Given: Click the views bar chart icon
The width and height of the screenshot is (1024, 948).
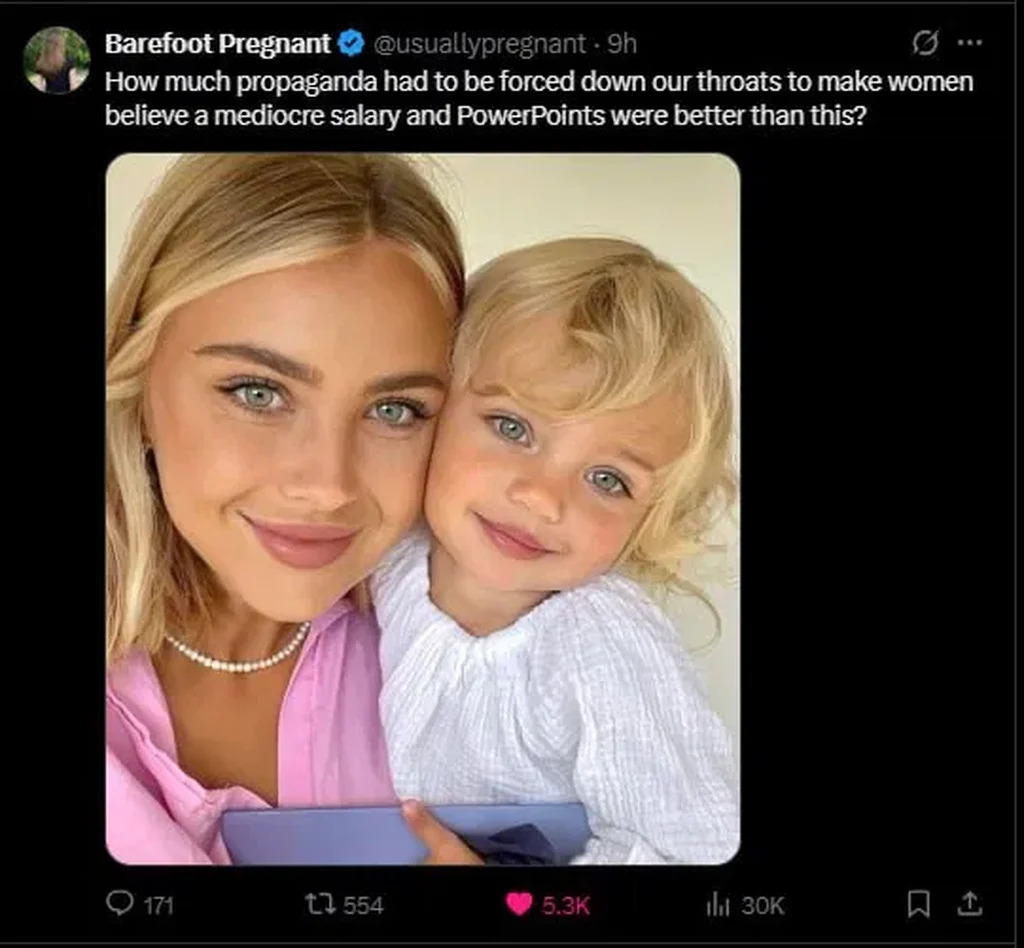Looking at the screenshot, I should [718, 904].
